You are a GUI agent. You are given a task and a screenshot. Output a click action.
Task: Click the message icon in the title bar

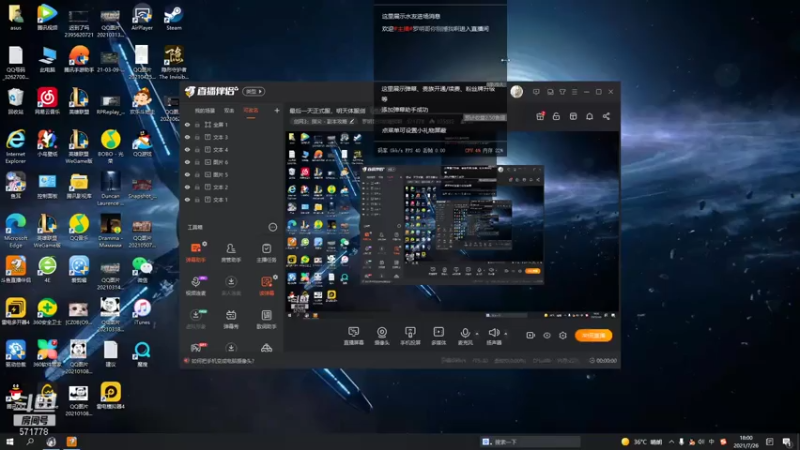coord(536,92)
